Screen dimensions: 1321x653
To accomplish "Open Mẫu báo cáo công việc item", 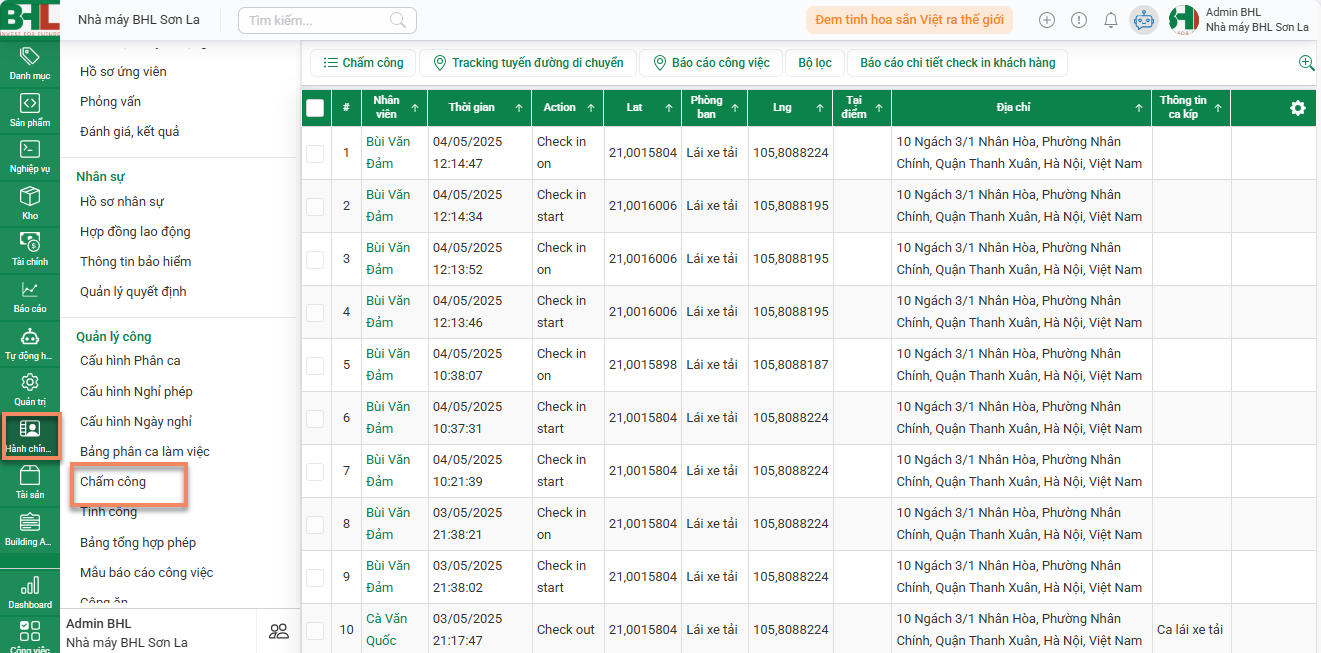I will [147, 573].
